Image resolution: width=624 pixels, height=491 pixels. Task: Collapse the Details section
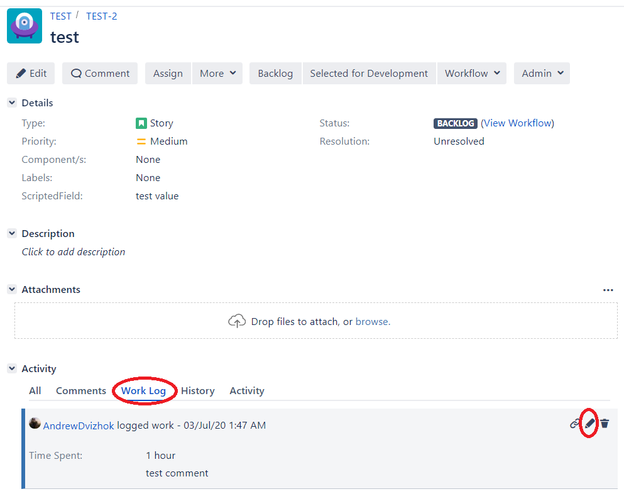(12, 103)
